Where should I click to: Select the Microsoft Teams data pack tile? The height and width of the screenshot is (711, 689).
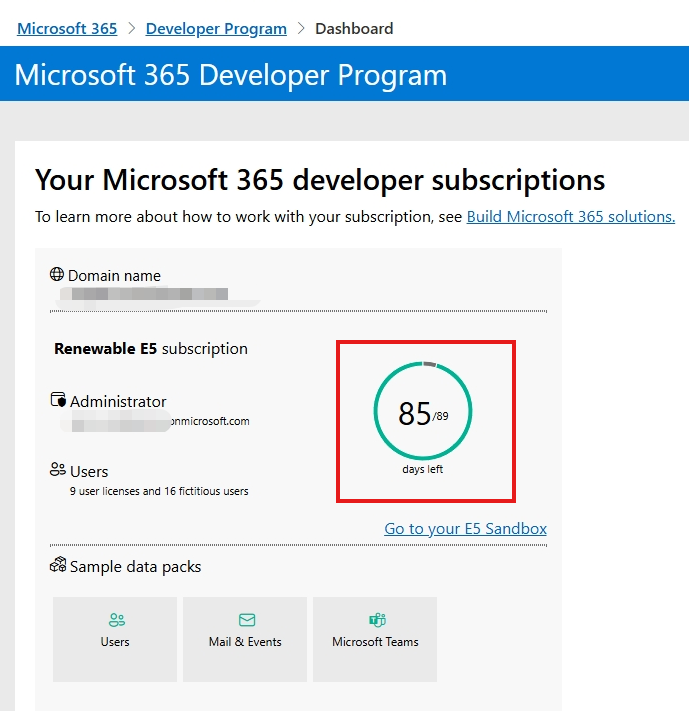coord(375,639)
